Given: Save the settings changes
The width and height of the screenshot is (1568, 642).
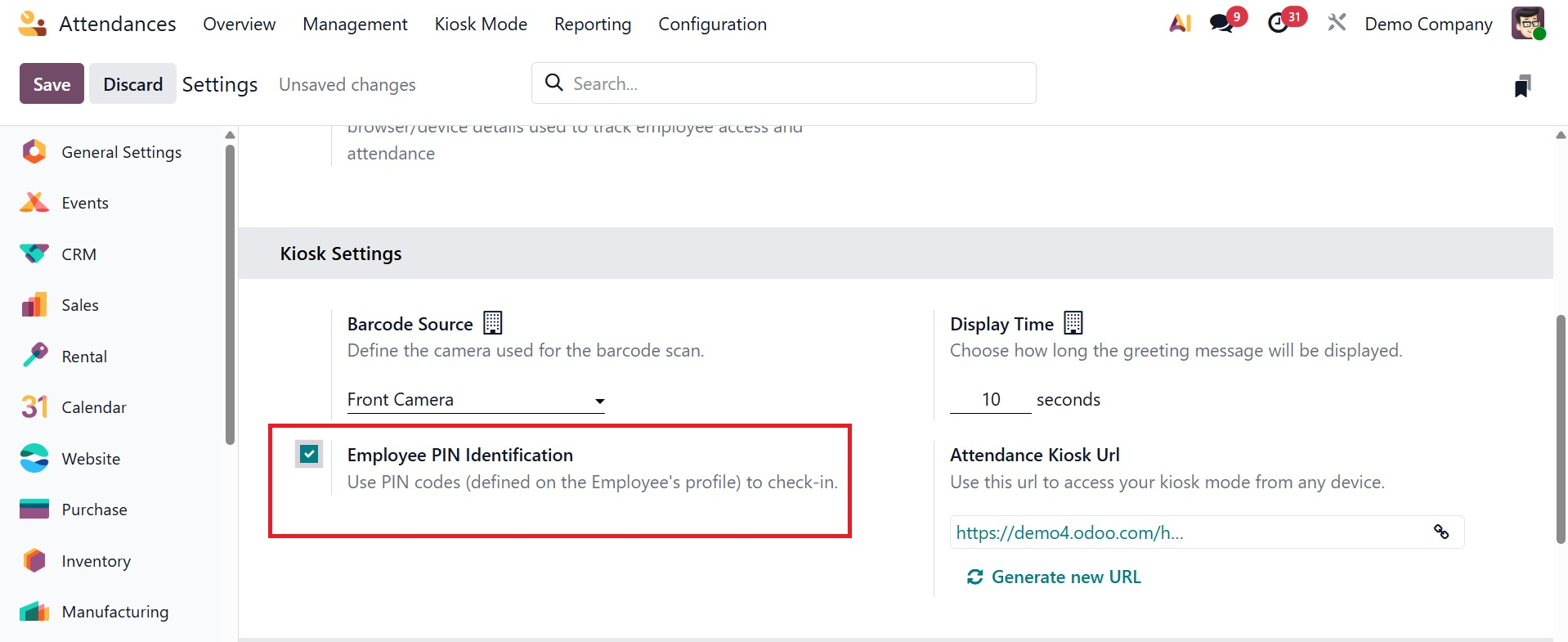Looking at the screenshot, I should [x=52, y=84].
